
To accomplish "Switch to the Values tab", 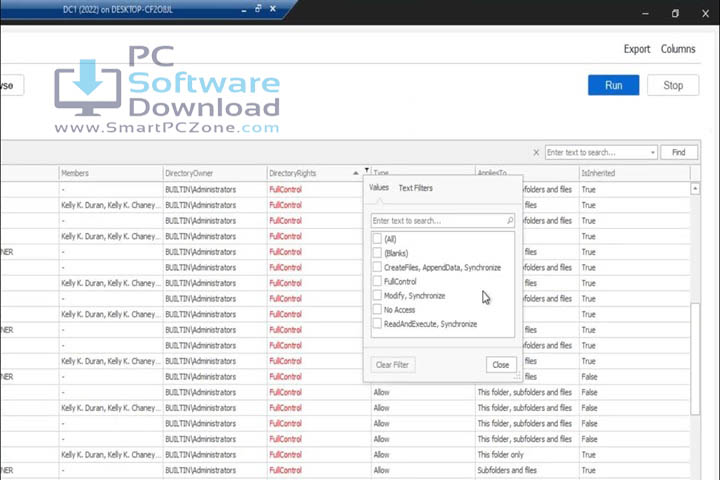I will point(379,187).
